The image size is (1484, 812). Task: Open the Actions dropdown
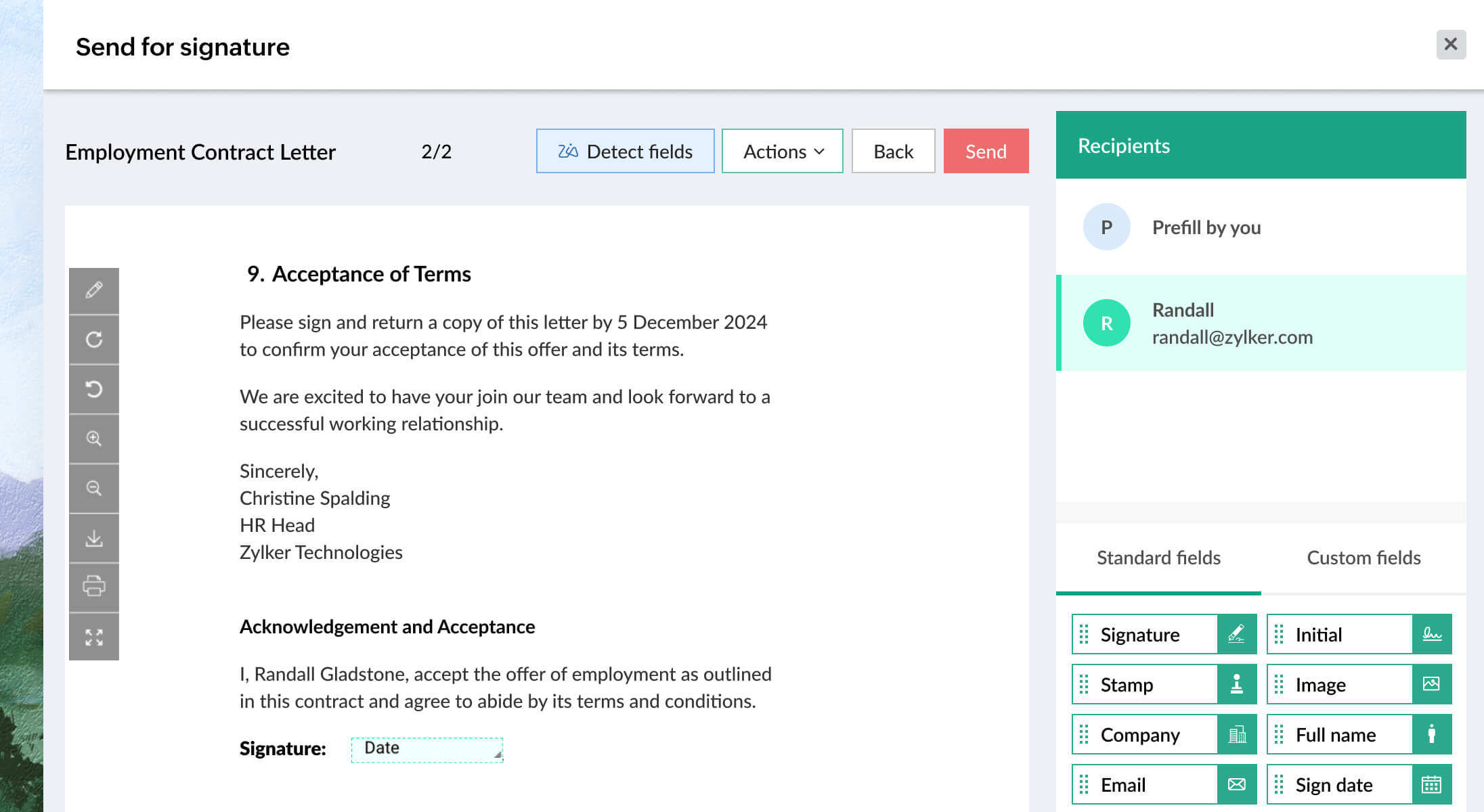pos(782,152)
